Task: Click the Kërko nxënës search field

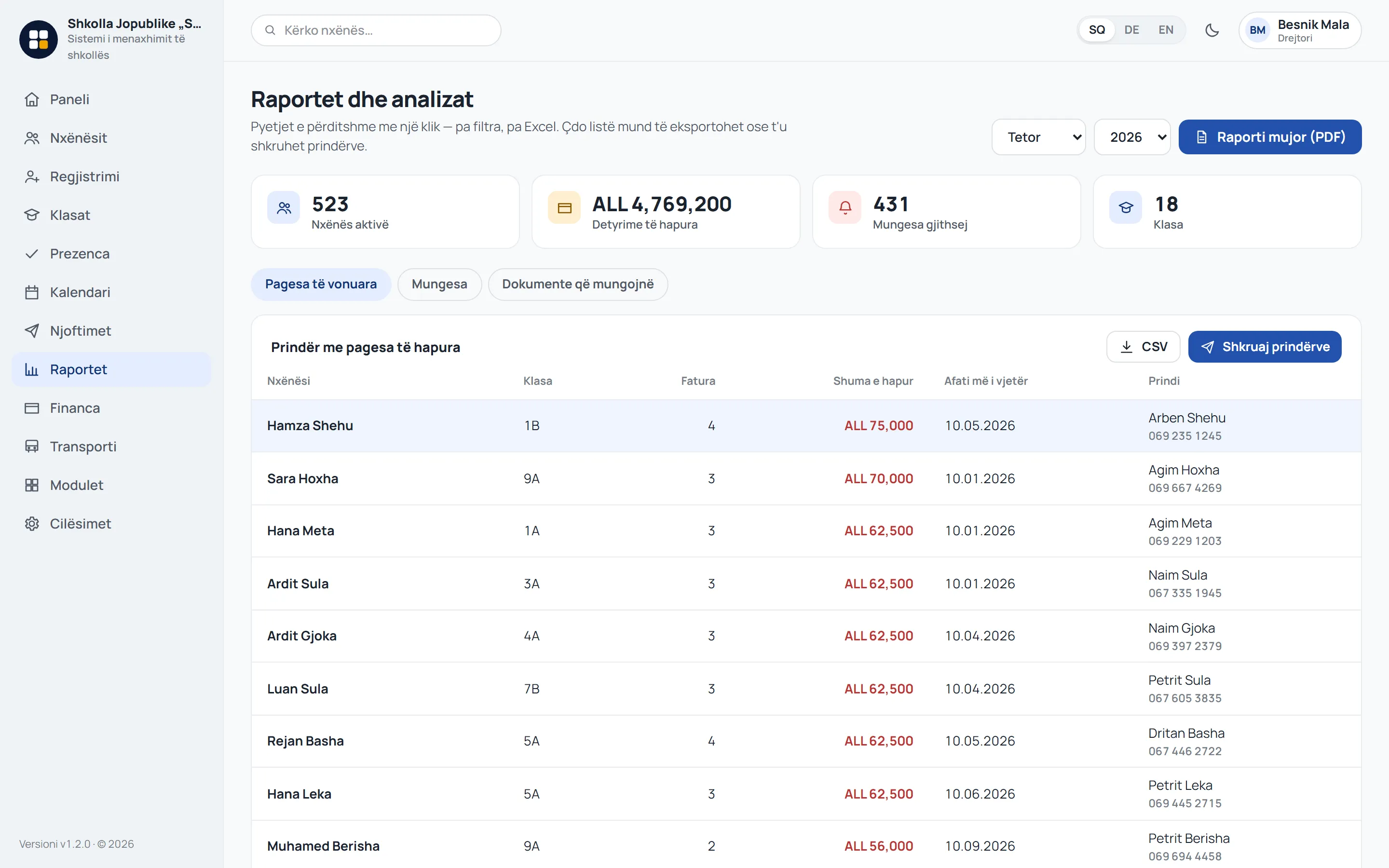Action: tap(375, 30)
